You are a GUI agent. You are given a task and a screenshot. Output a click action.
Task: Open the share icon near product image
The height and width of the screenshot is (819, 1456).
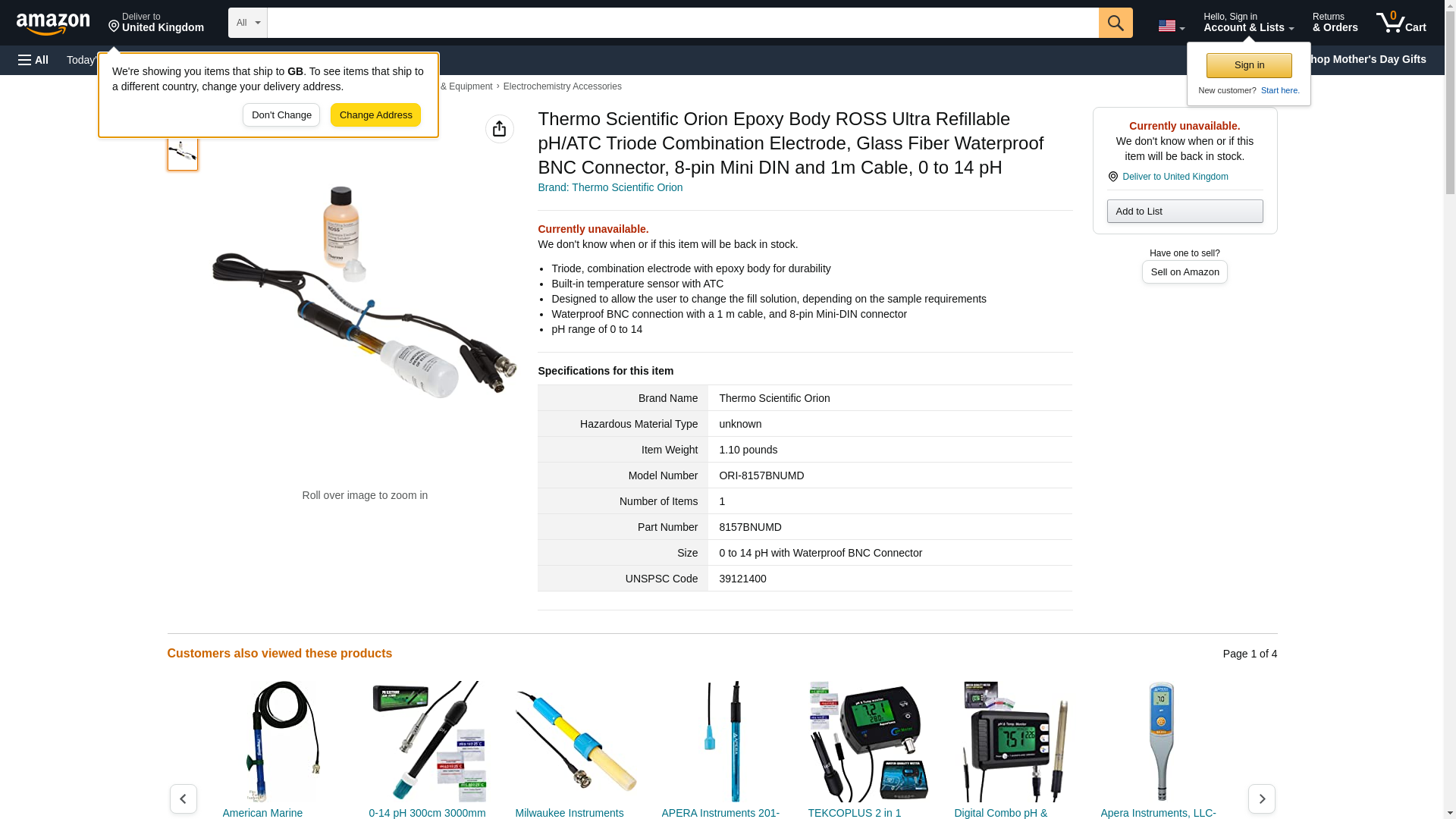[x=499, y=129]
